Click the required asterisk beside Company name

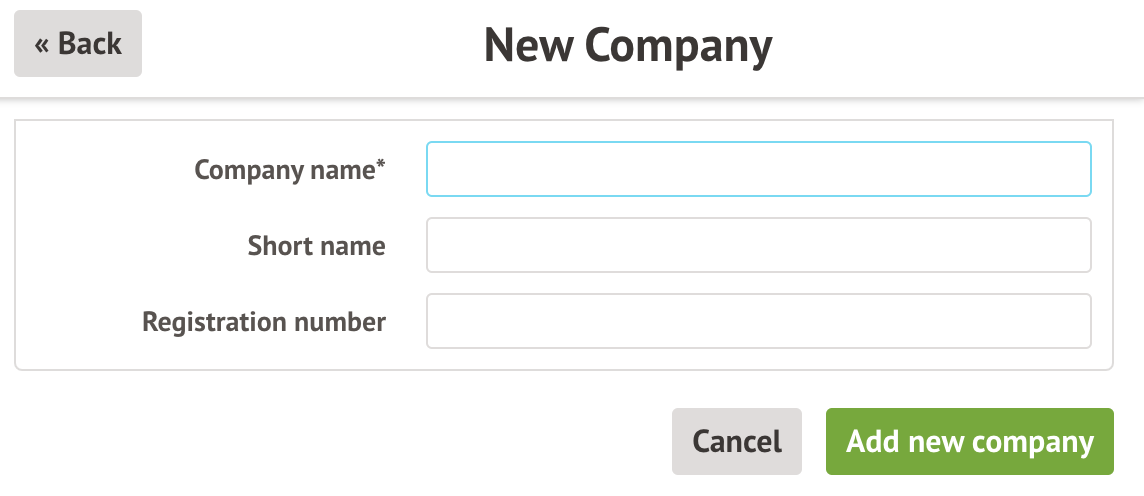(381, 166)
